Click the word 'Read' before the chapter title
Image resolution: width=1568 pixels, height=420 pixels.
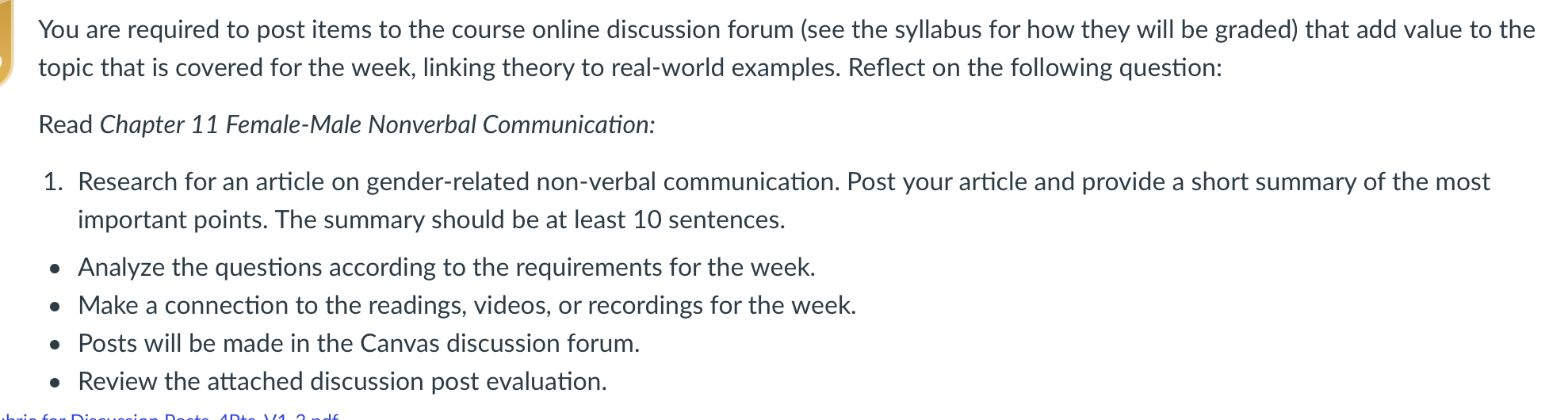pyautogui.click(x=66, y=124)
